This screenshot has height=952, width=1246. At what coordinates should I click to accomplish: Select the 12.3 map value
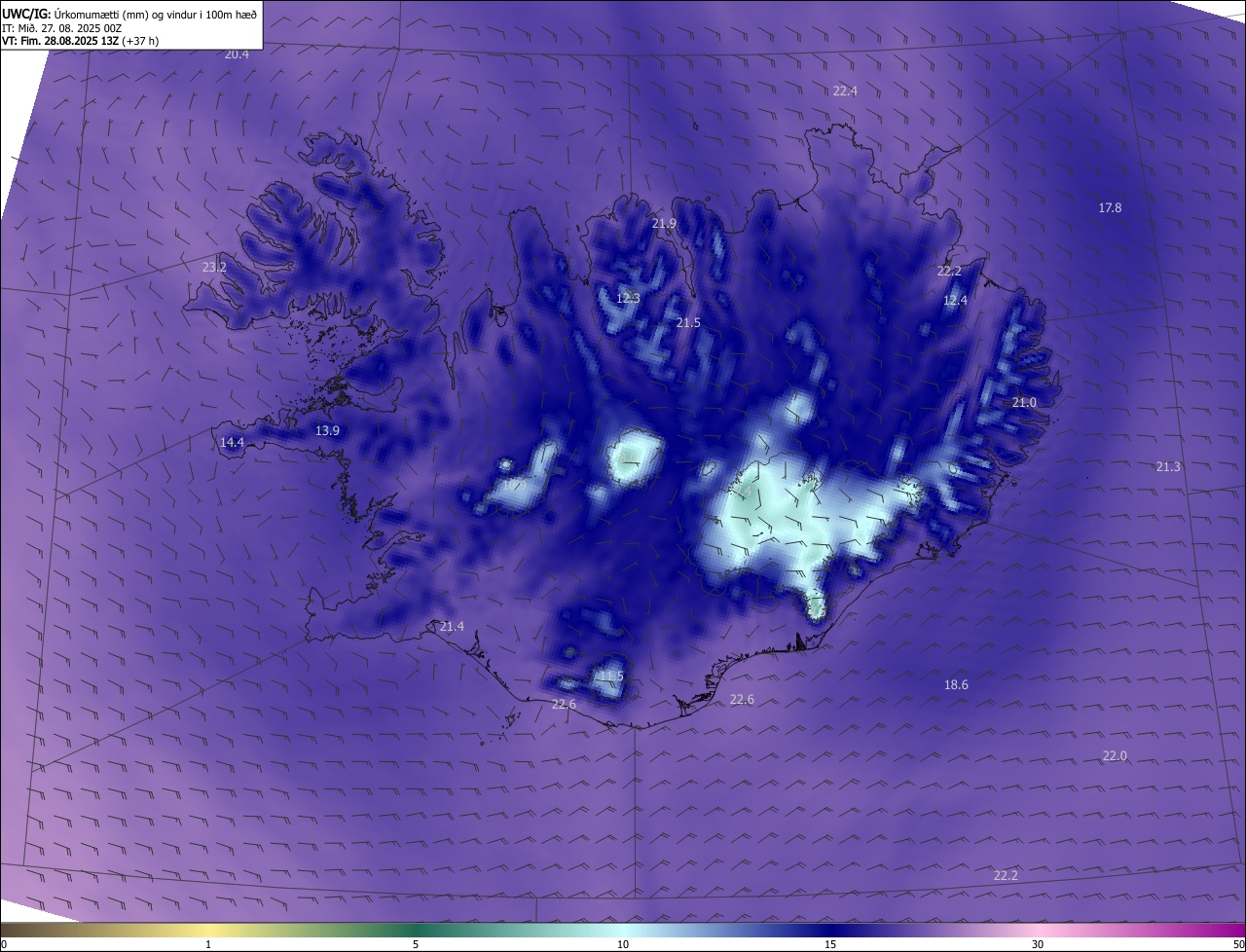coord(628,298)
